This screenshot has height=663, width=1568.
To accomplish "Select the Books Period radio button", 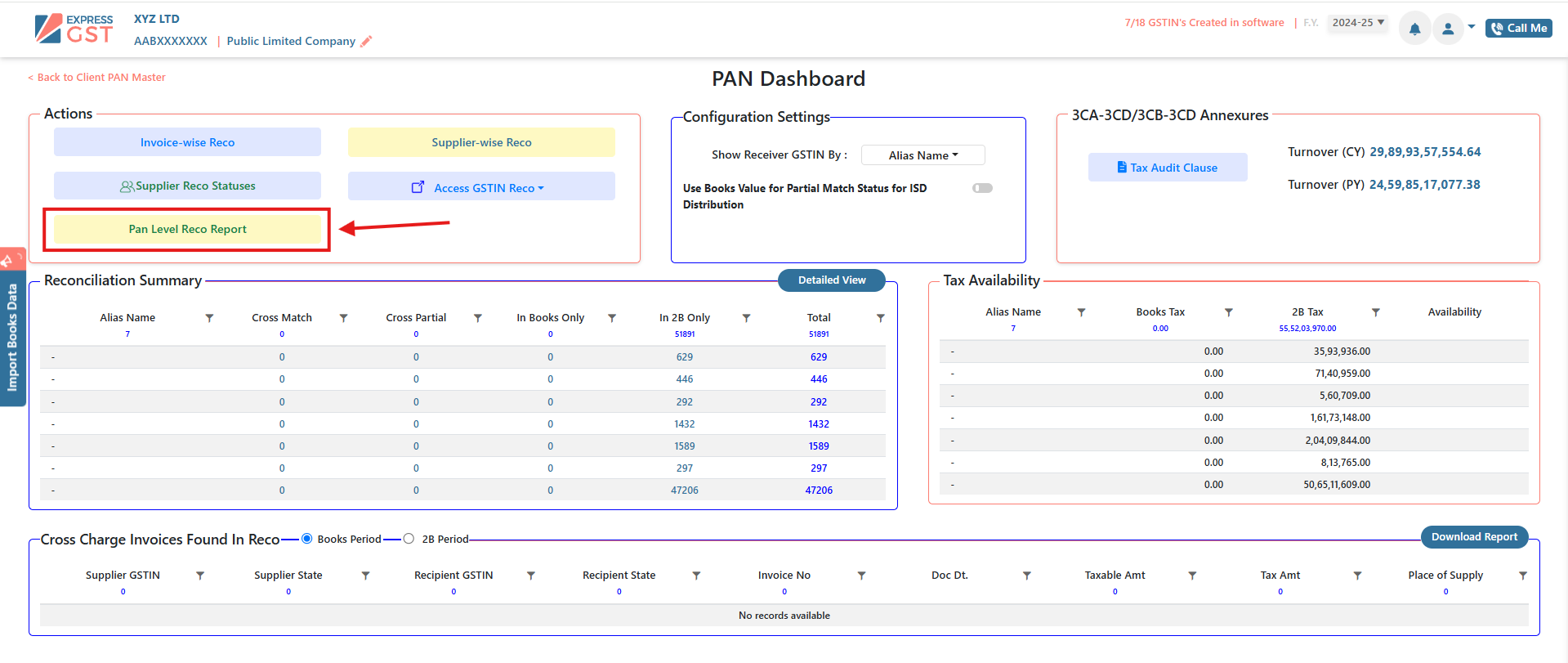I will [307, 539].
